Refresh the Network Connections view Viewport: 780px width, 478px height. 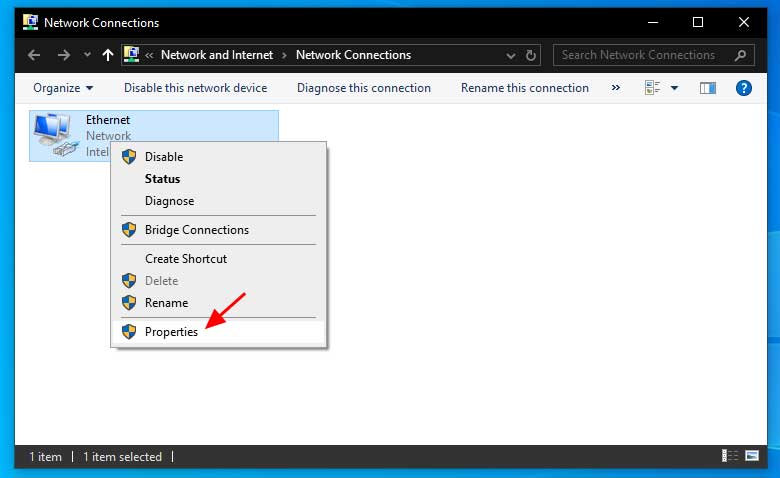pyautogui.click(x=531, y=55)
